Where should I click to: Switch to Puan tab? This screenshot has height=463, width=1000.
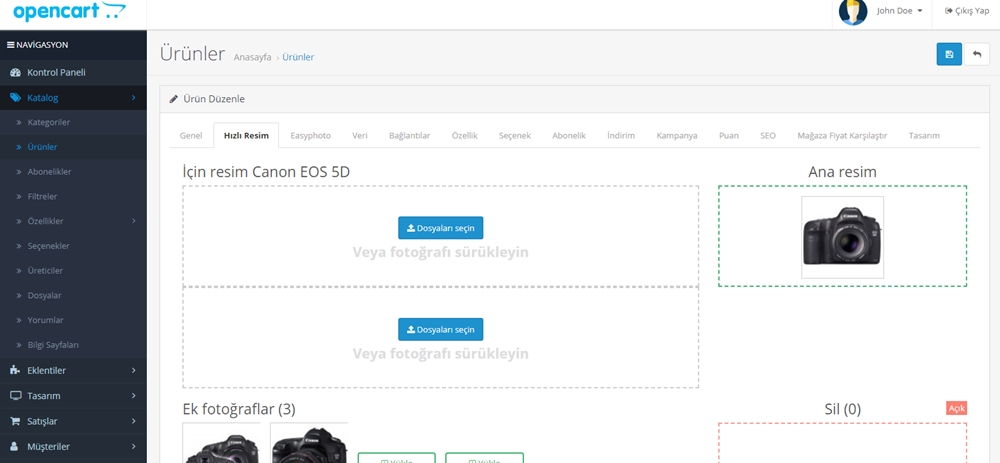728,136
